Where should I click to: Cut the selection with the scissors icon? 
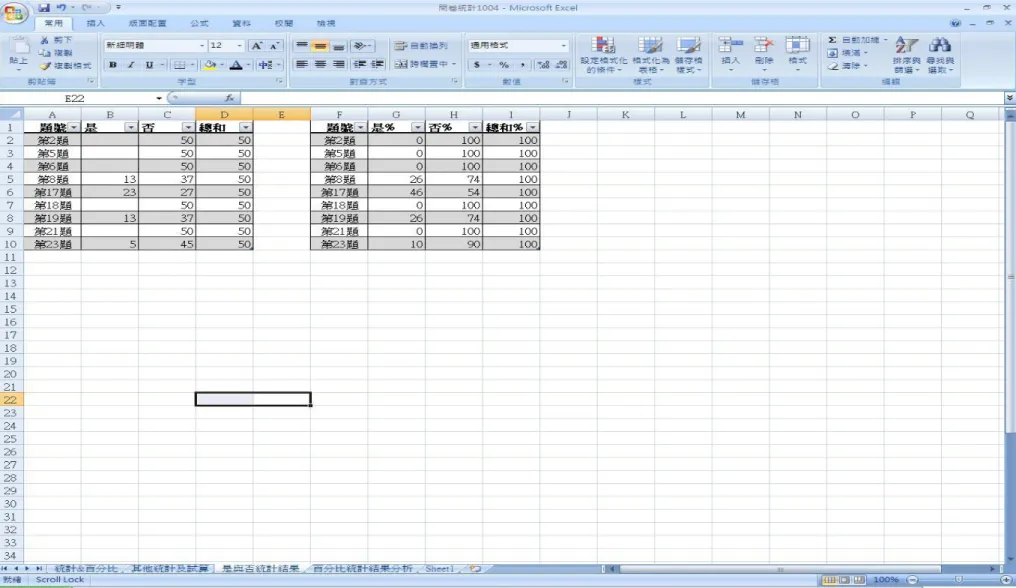[x=45, y=40]
